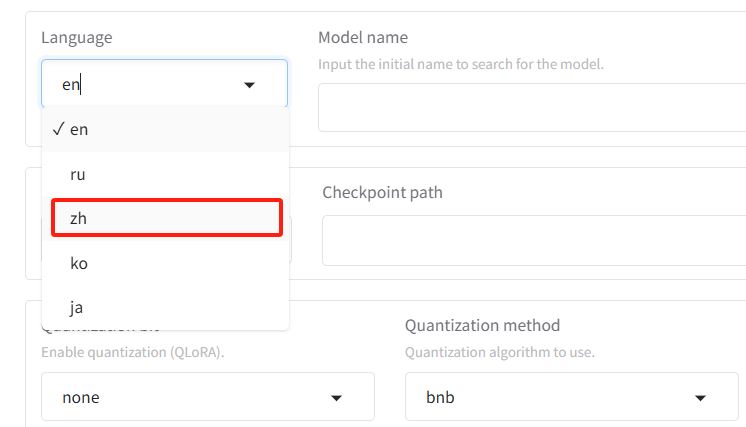Click the Enable quantization (QLoRA) description text

point(133,352)
